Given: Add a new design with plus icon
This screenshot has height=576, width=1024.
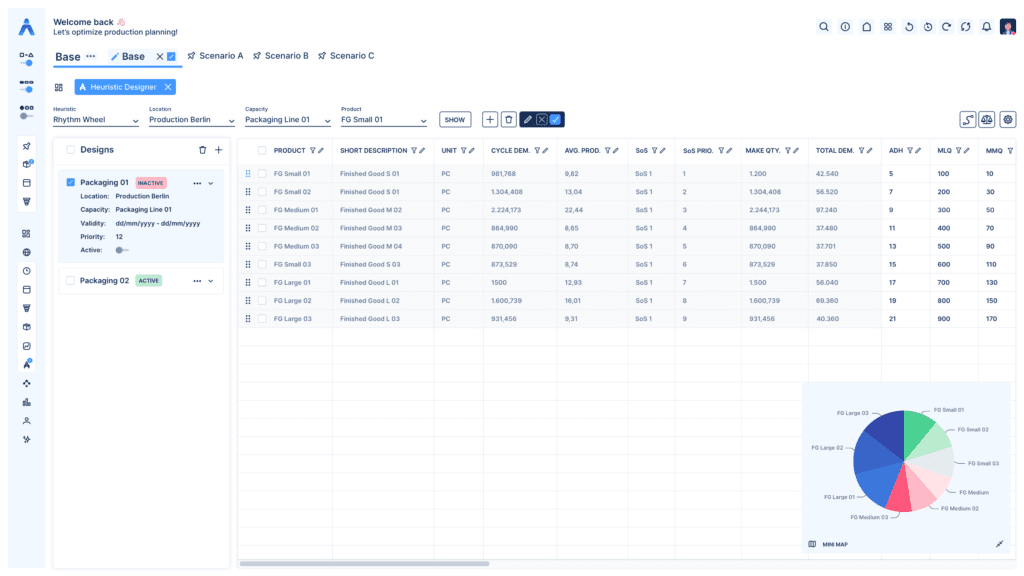Looking at the screenshot, I should pos(218,150).
